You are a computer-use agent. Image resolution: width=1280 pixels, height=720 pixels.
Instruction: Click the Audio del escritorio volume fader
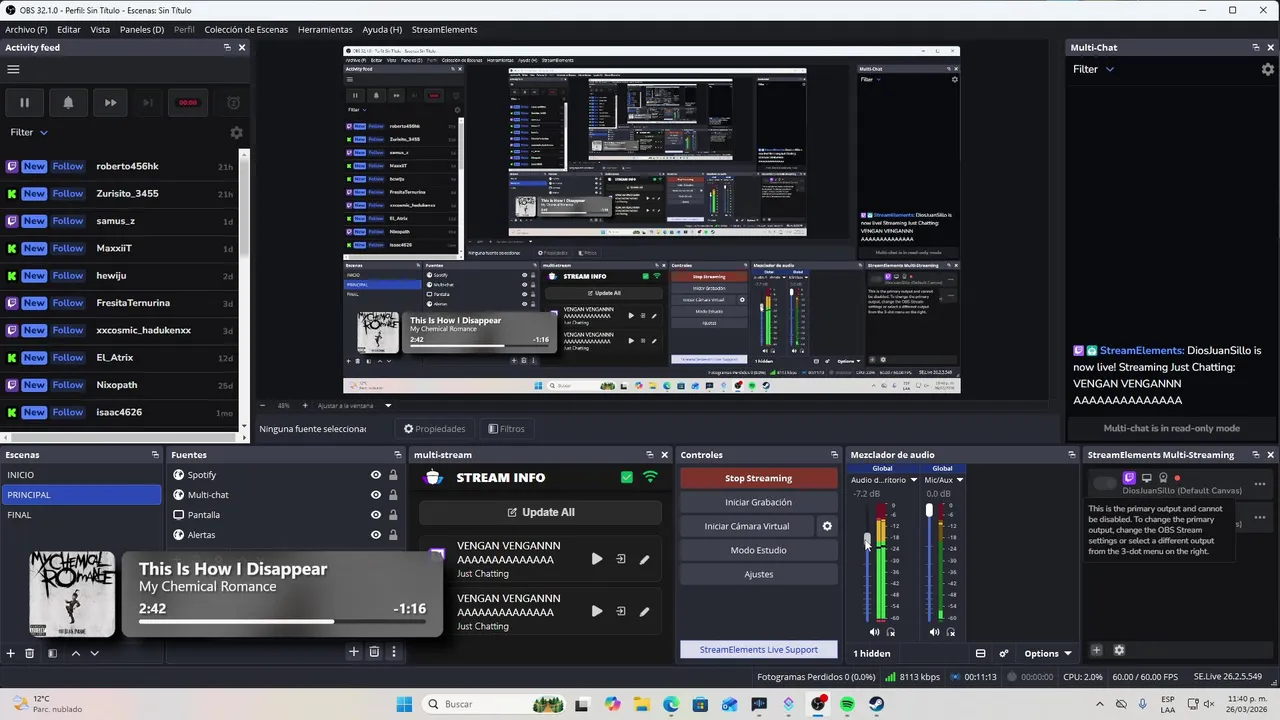click(868, 541)
